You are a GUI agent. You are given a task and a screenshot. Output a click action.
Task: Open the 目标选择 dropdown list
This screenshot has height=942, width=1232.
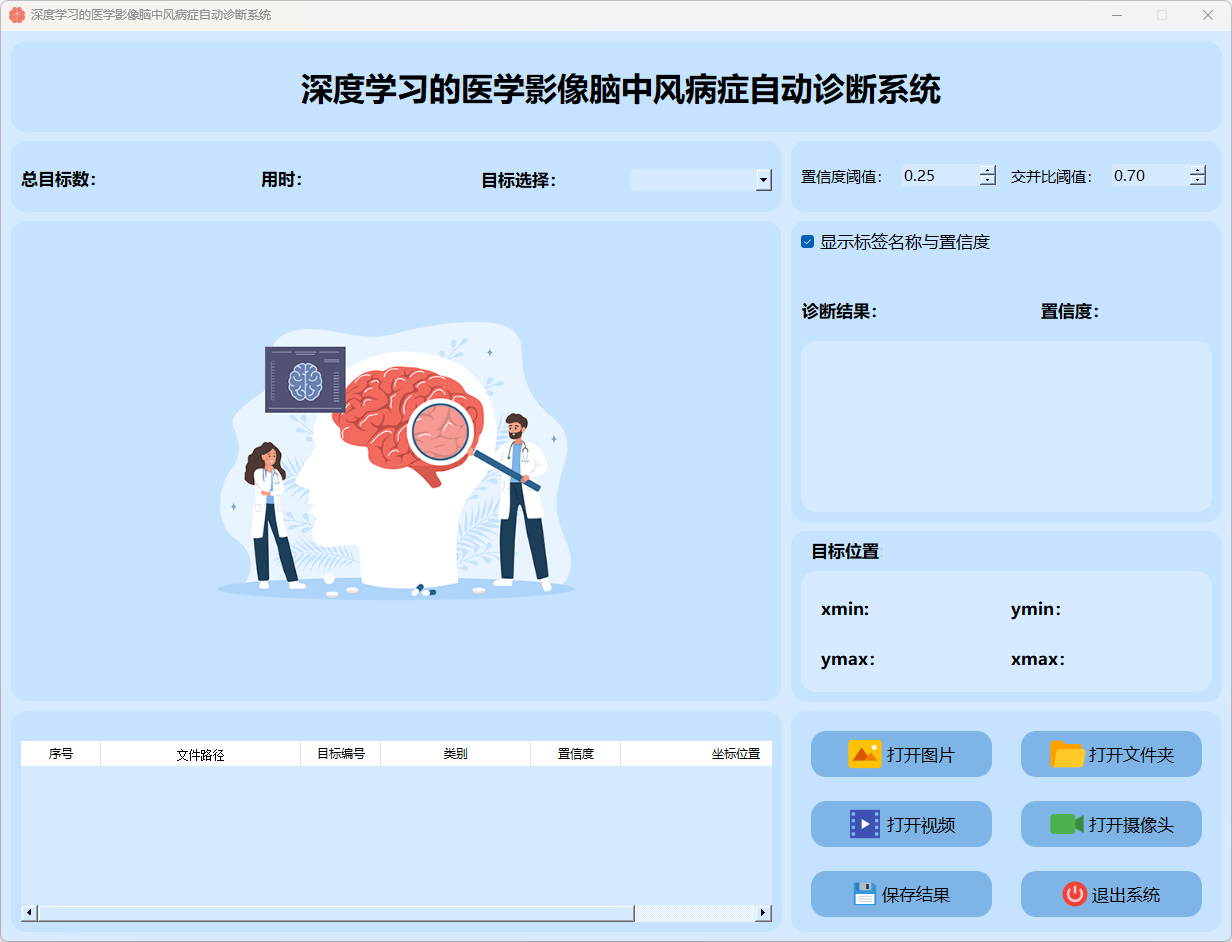tap(764, 180)
